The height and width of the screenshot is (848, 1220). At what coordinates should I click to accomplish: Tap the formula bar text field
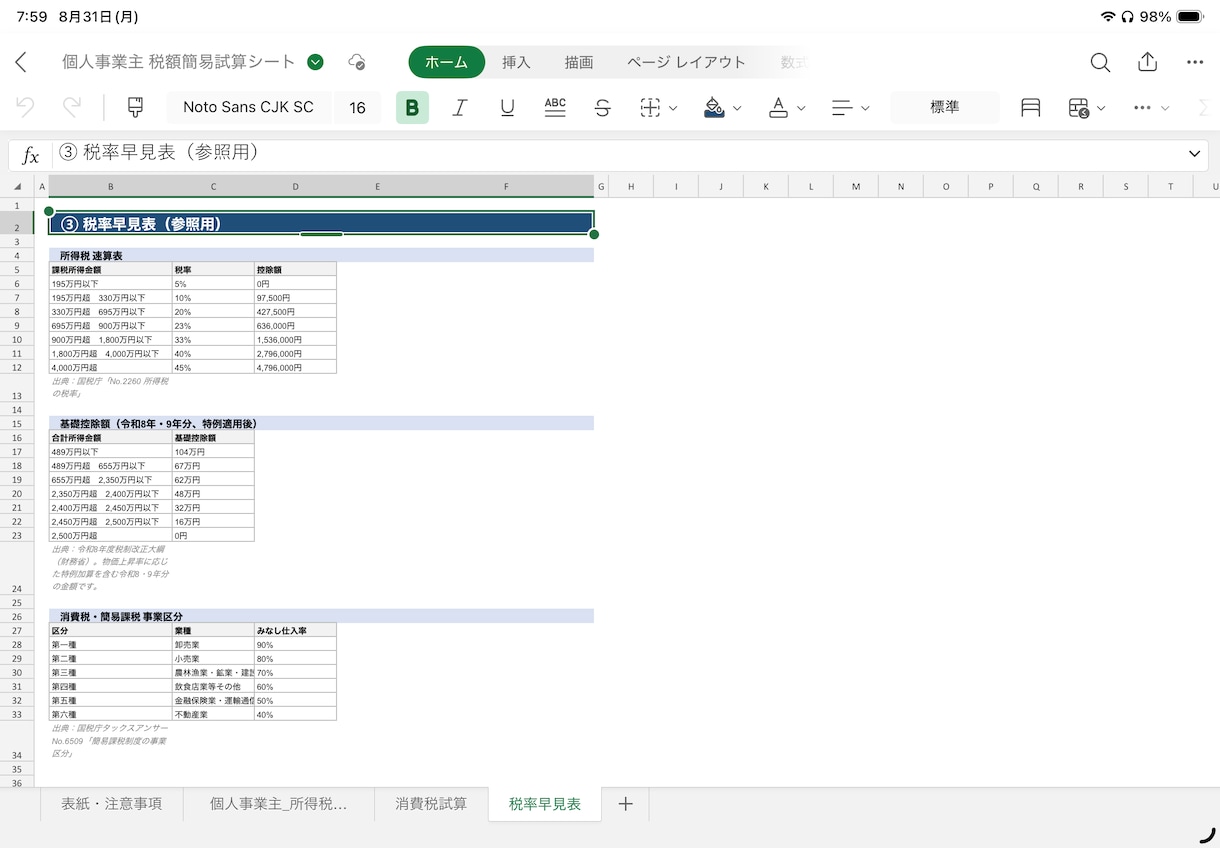[615, 154]
